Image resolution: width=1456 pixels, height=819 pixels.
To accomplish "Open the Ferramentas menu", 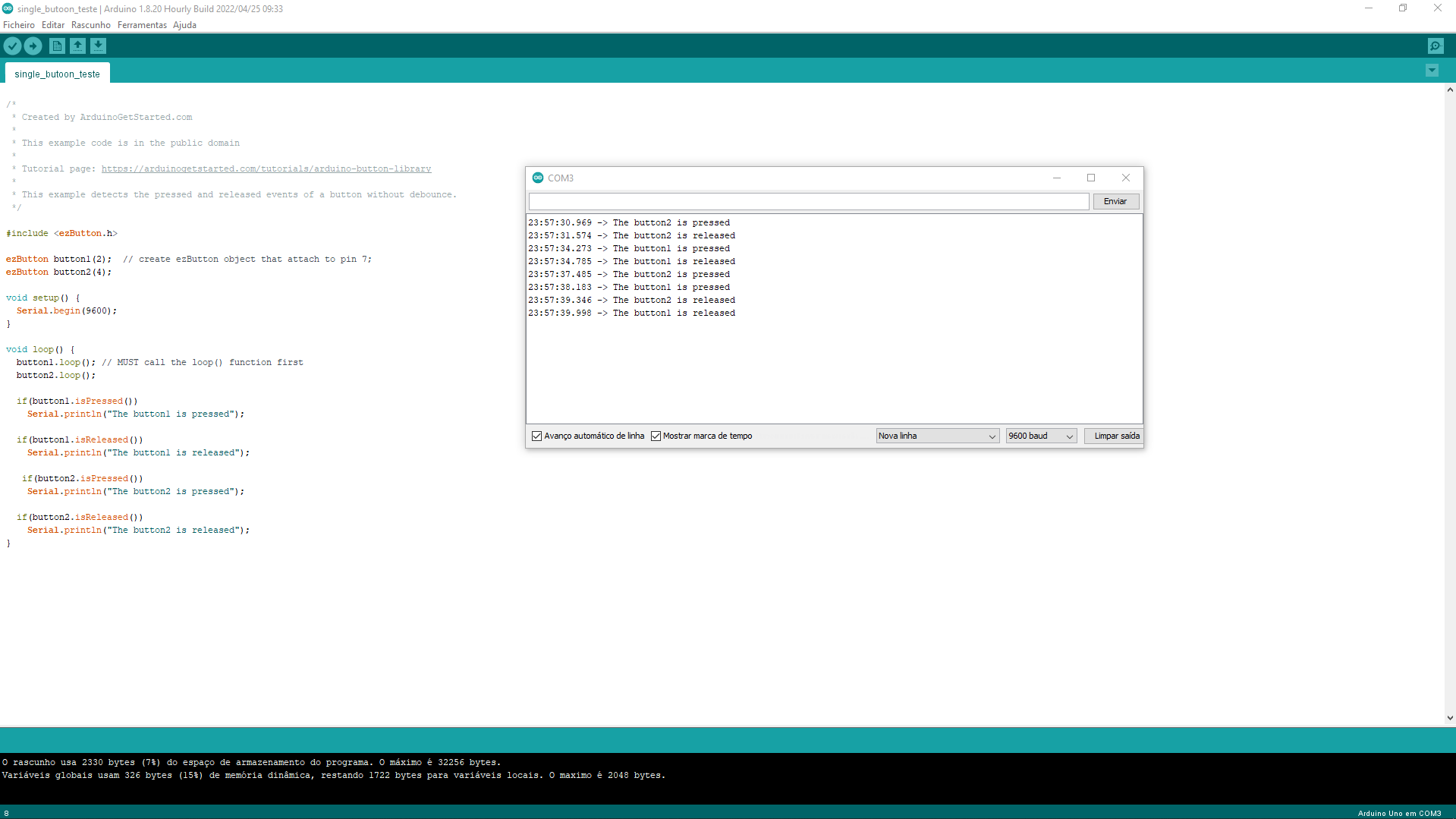I will point(142,25).
